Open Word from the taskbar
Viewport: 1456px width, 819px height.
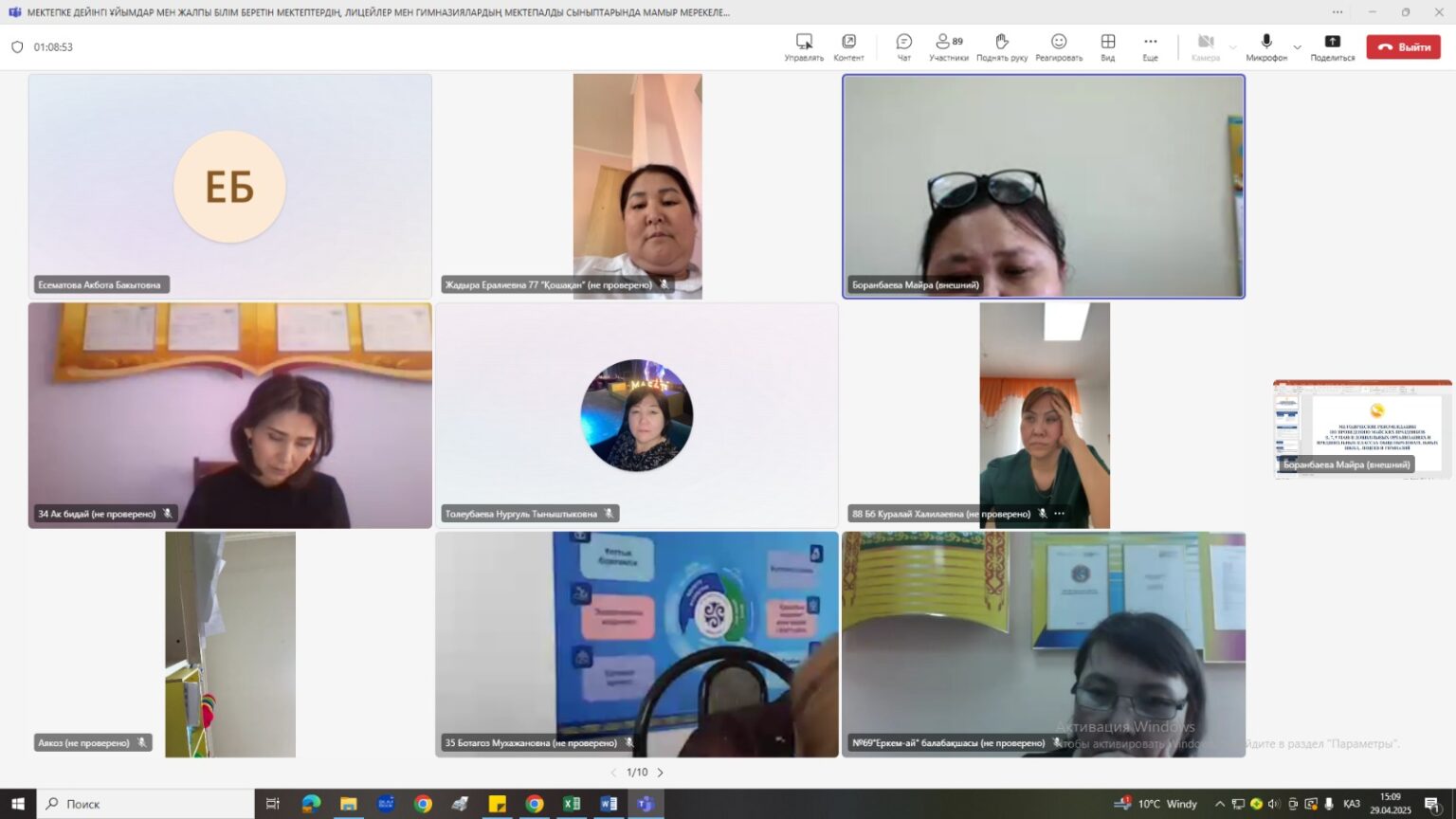point(609,804)
